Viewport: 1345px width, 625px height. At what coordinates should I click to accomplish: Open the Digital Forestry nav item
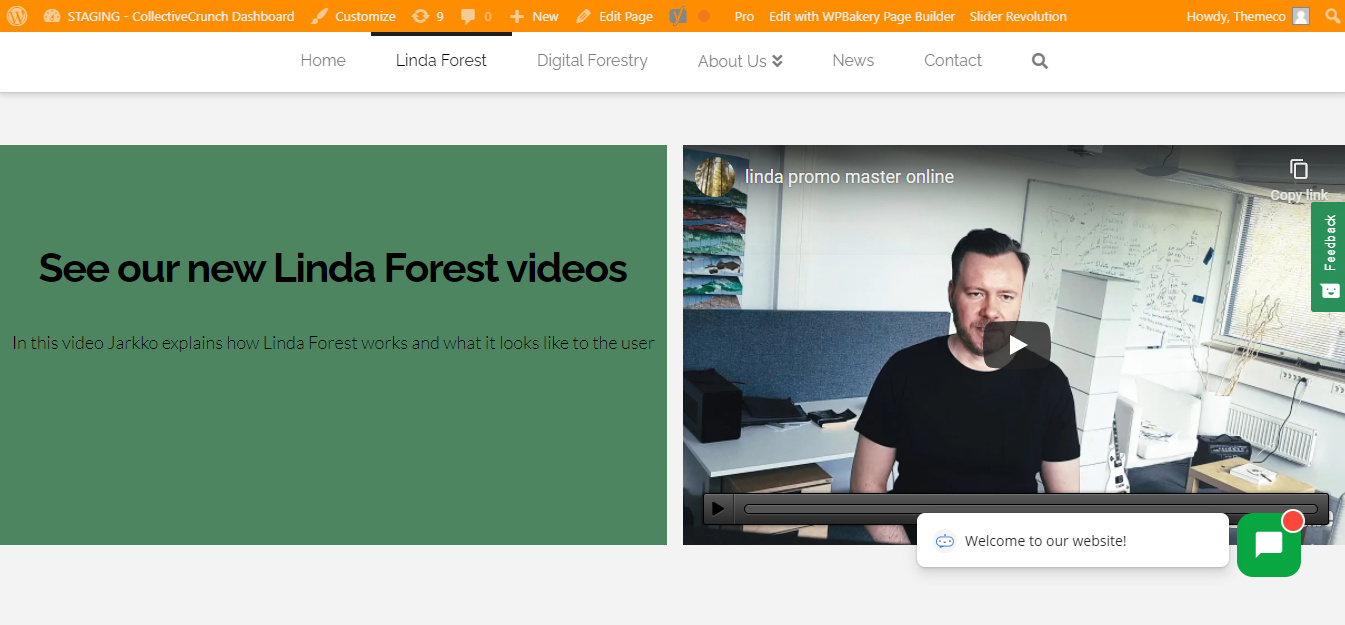[x=592, y=61]
